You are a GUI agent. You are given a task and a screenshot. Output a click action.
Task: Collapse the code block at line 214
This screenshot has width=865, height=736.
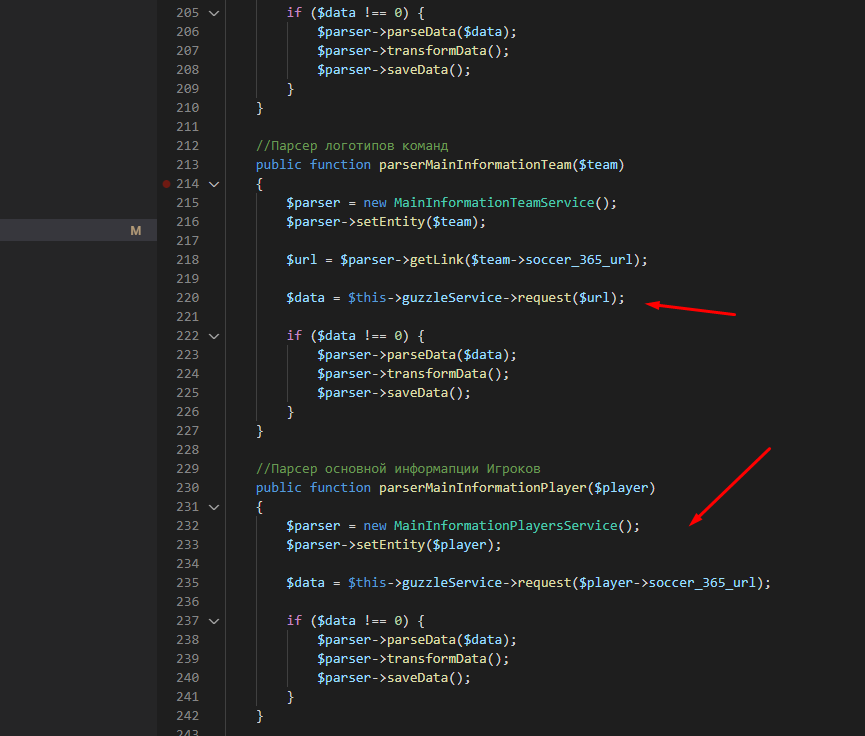[213, 184]
